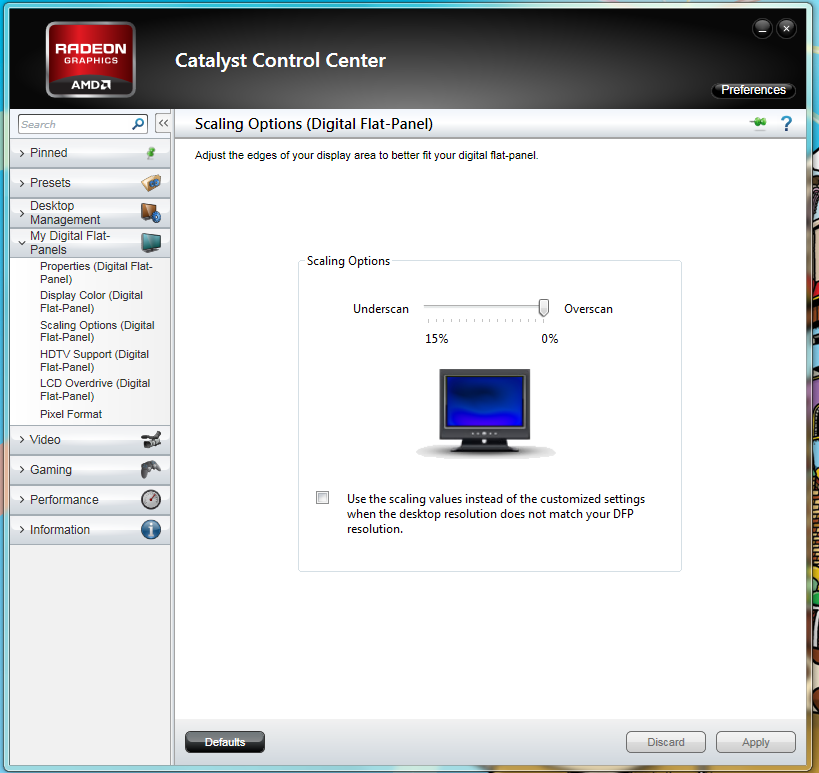Click the Gaming gamepad icon

(x=151, y=470)
